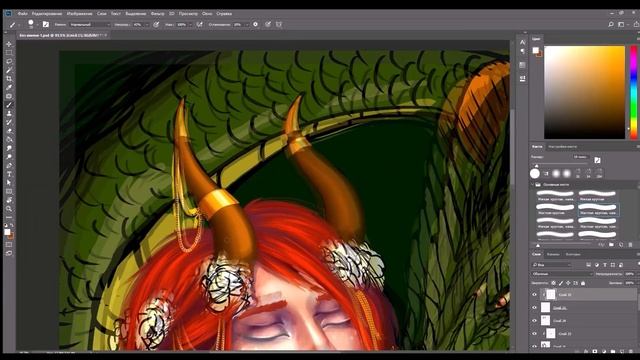
Task: Open the search magnifier in options bar
Action: click(x=611, y=24)
